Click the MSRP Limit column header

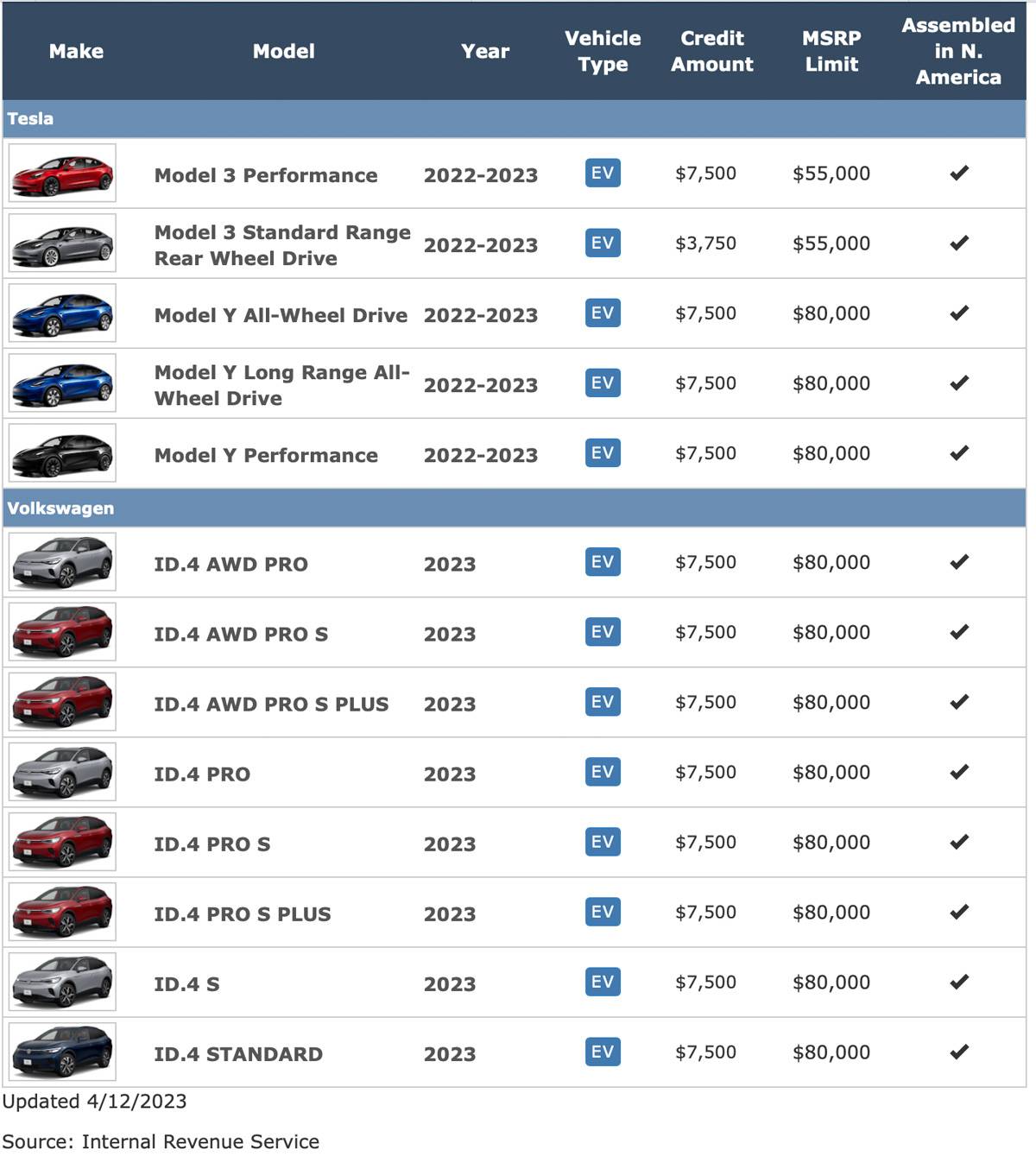pos(831,51)
